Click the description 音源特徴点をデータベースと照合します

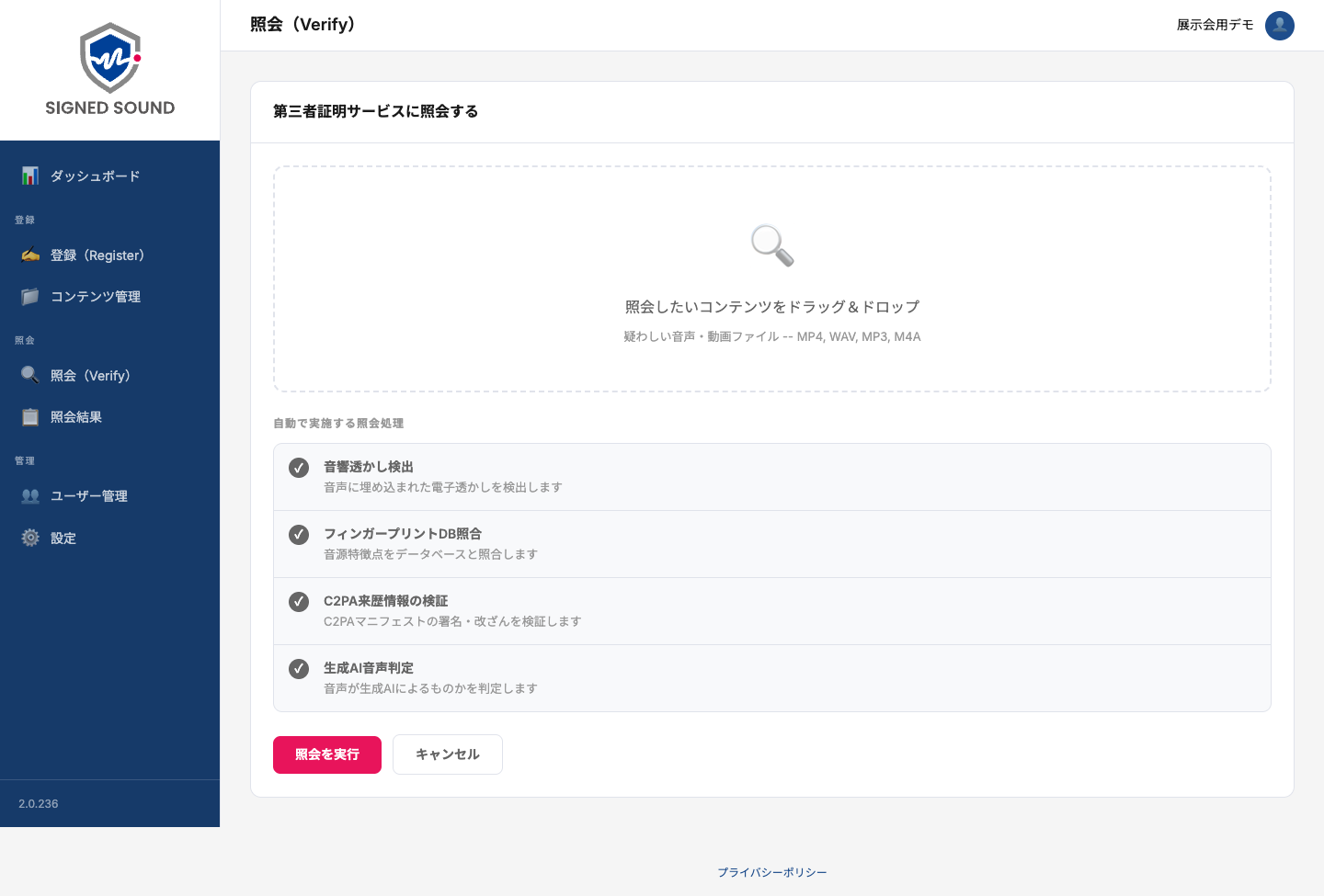(431, 554)
